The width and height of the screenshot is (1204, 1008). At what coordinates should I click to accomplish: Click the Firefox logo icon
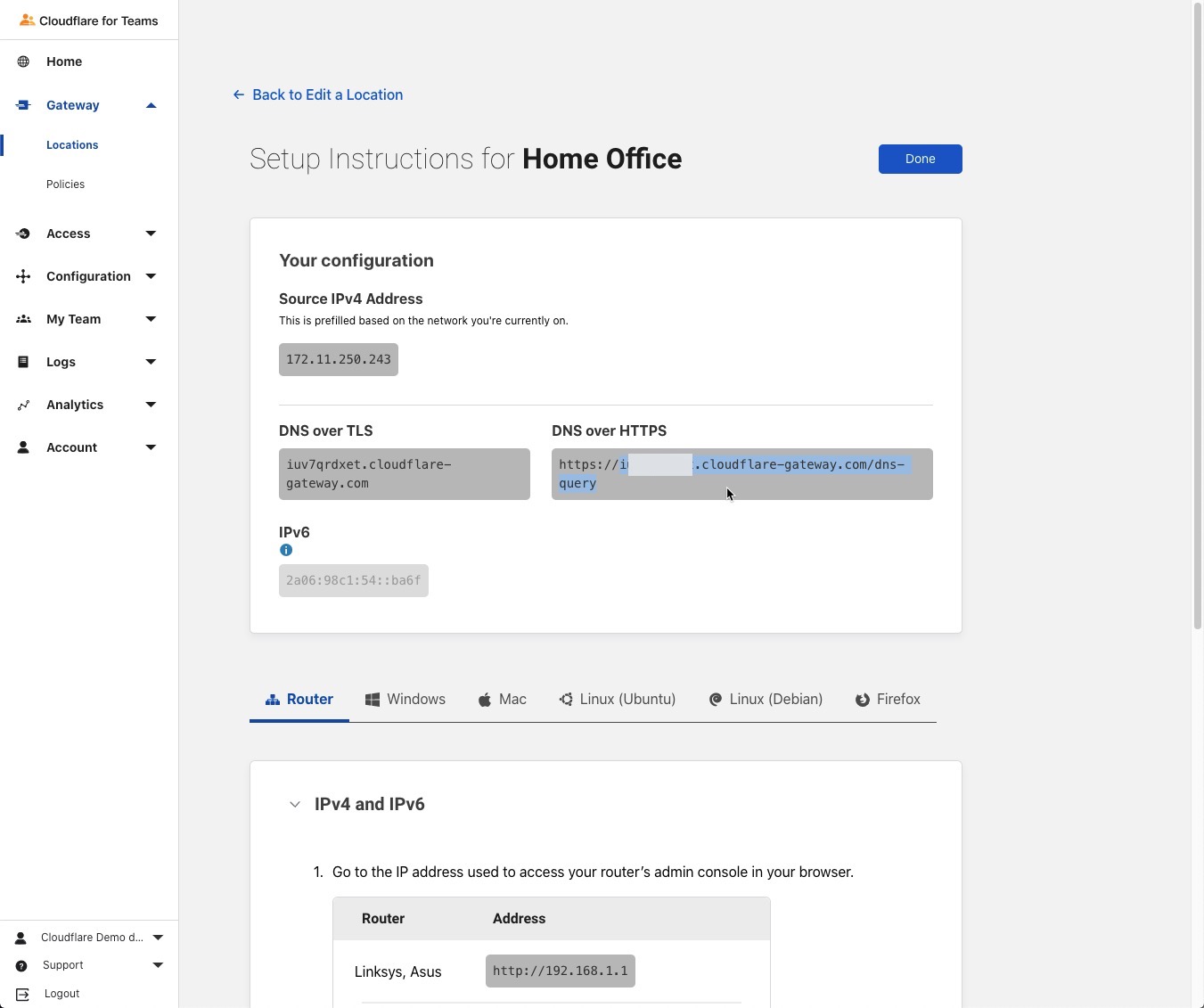(x=863, y=700)
